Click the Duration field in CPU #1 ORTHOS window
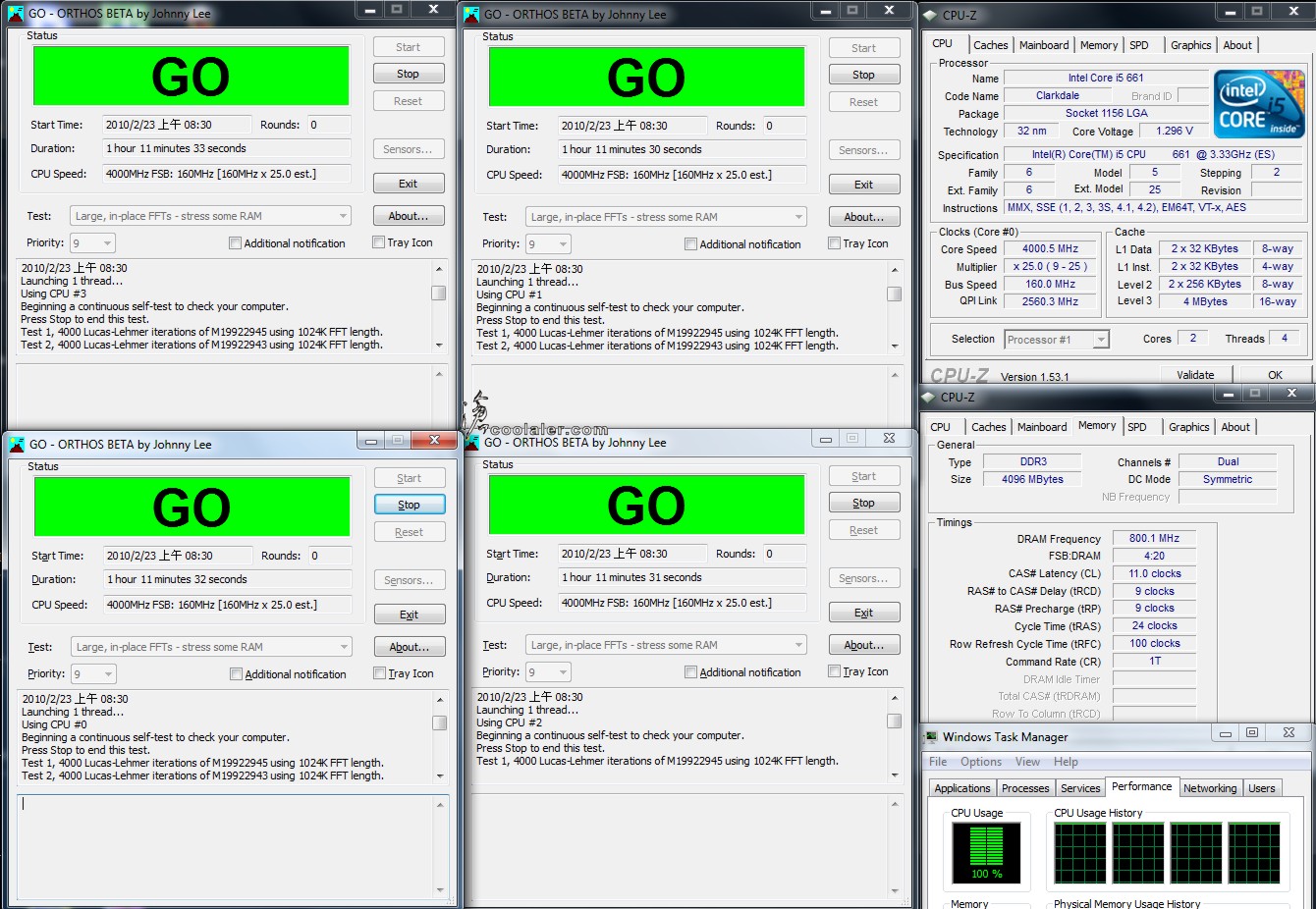This screenshot has width=1316, height=909. 683,149
